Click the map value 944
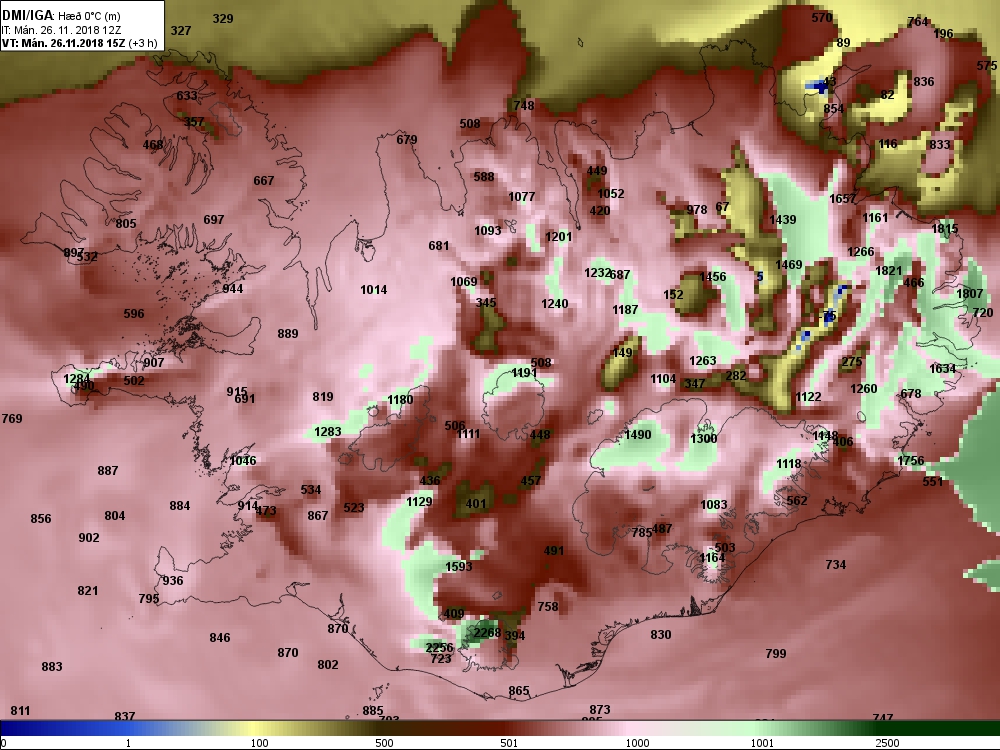 (x=233, y=288)
